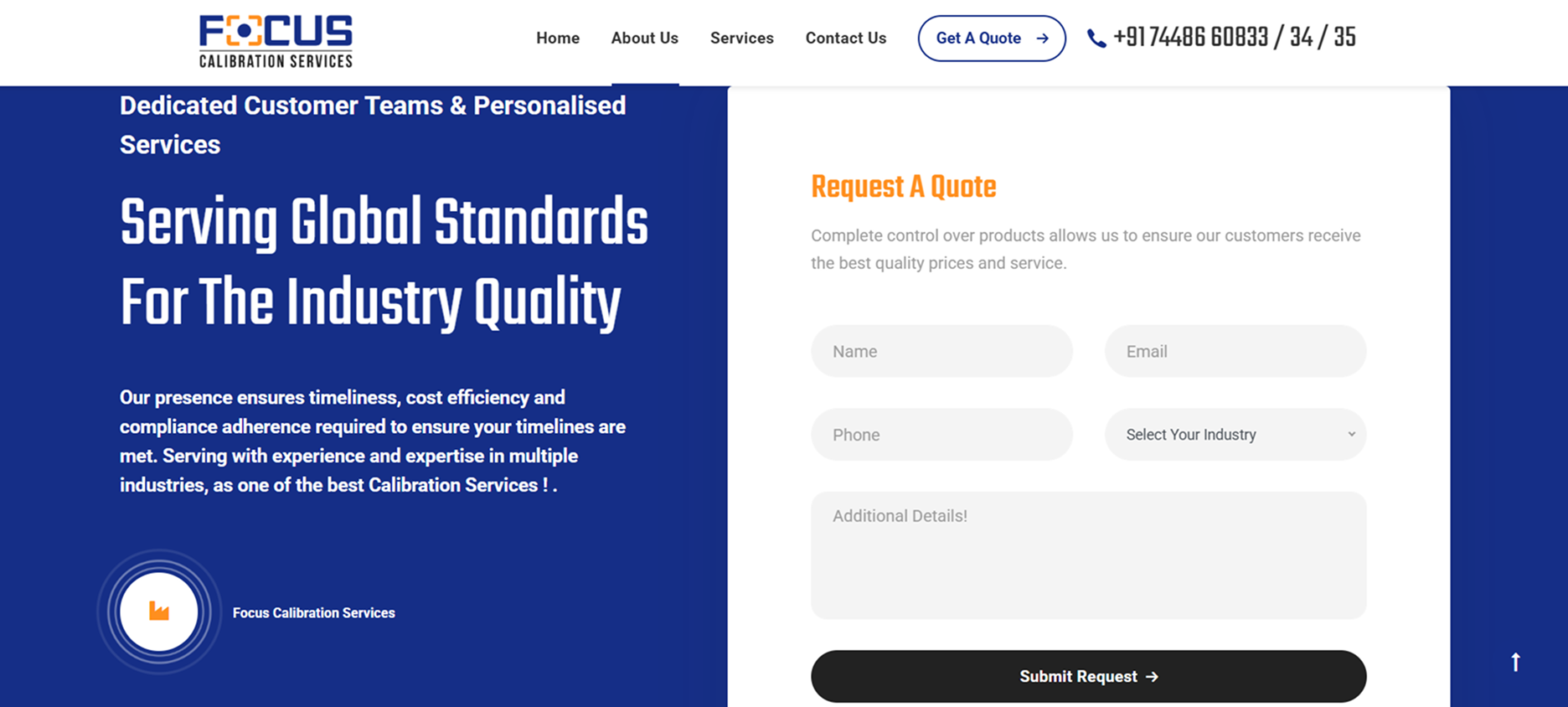Screen dimensions: 1568x707
Task: Click the industry dropdown chevron arrow
Action: tap(1351, 434)
